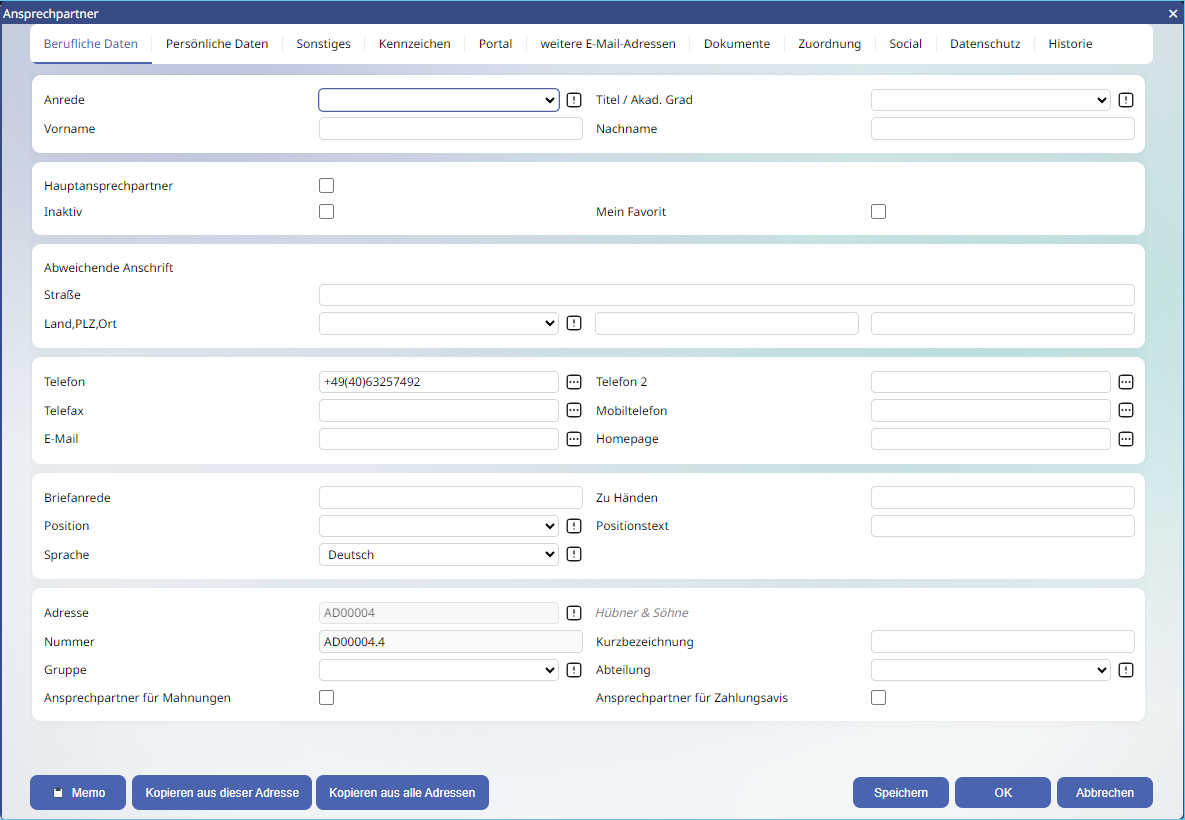The height and width of the screenshot is (820, 1185).
Task: Switch to the Datenschutz tab
Action: [x=985, y=44]
